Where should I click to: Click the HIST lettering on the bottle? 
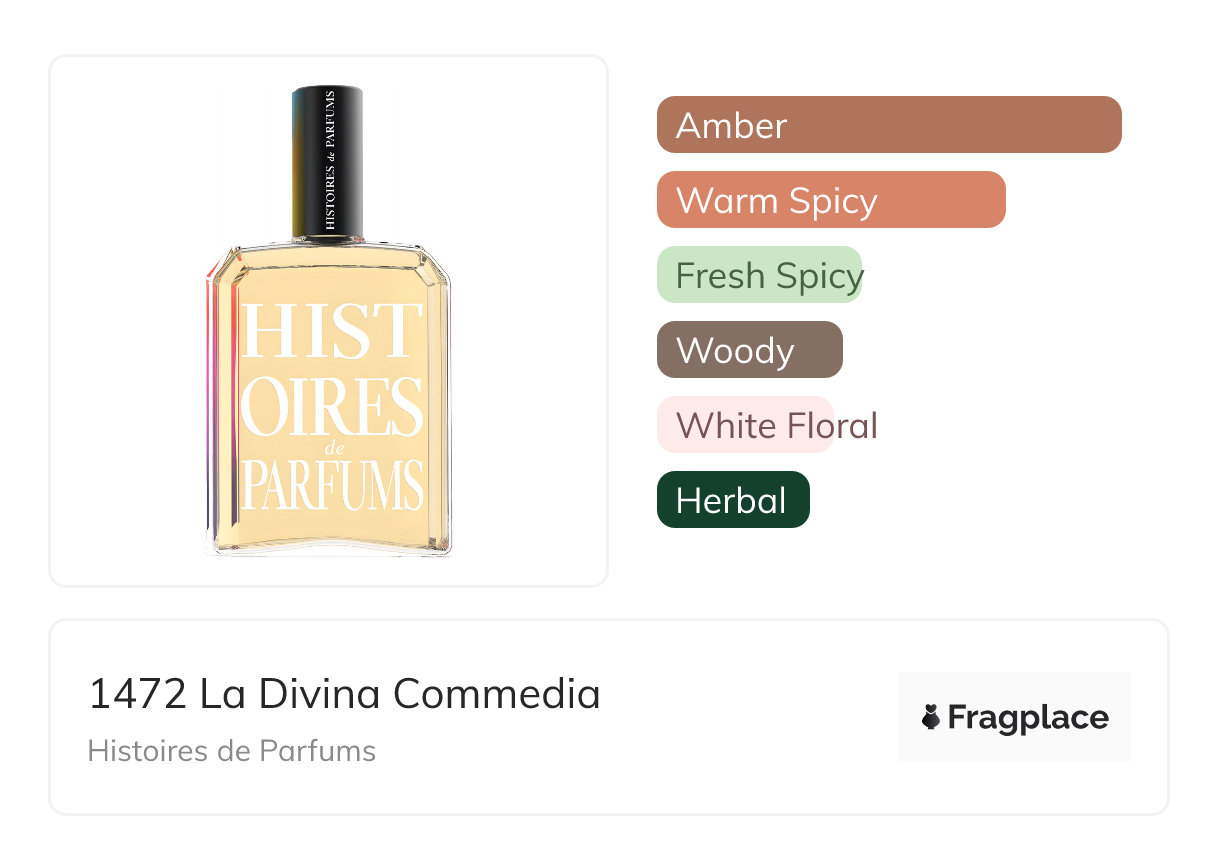(x=331, y=330)
